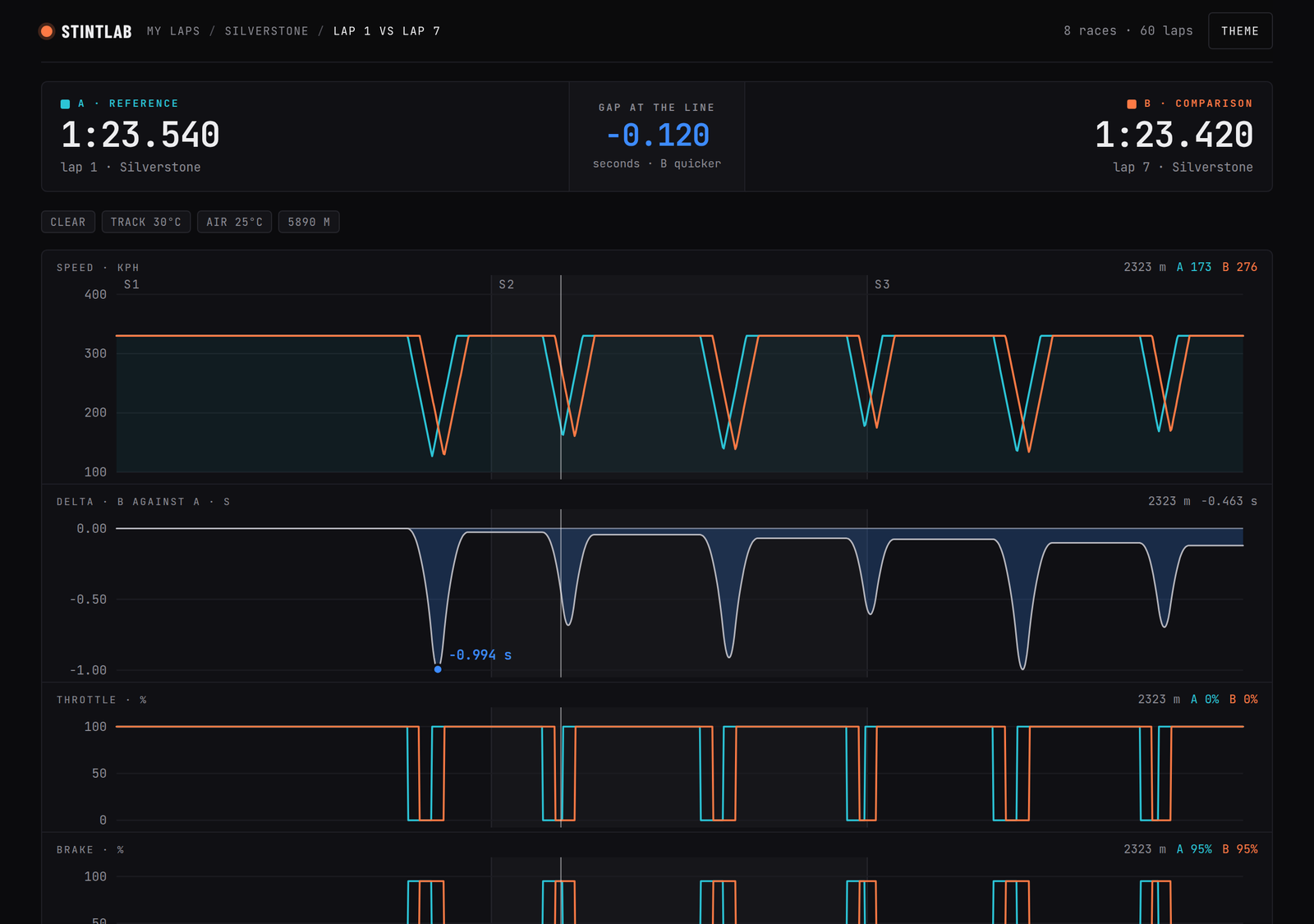1314x924 pixels.
Task: Click the brake readout 'A 95%'
Action: click(x=1194, y=849)
